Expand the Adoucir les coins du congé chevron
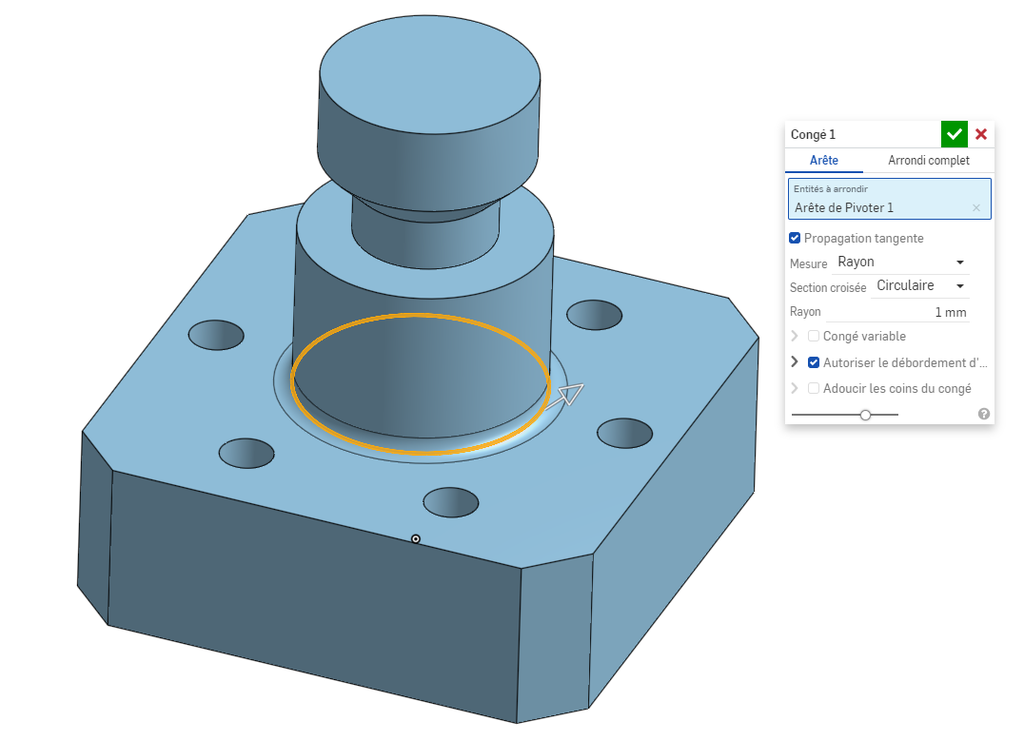Image resolution: width=1024 pixels, height=740 pixels. tap(795, 388)
